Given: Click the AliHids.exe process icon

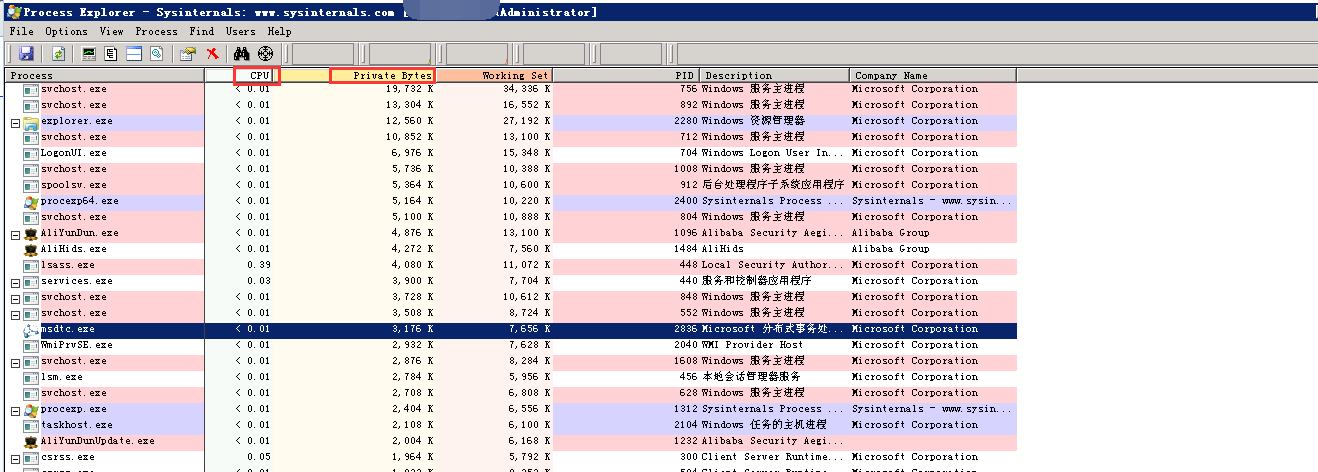Looking at the screenshot, I should (x=31, y=249).
